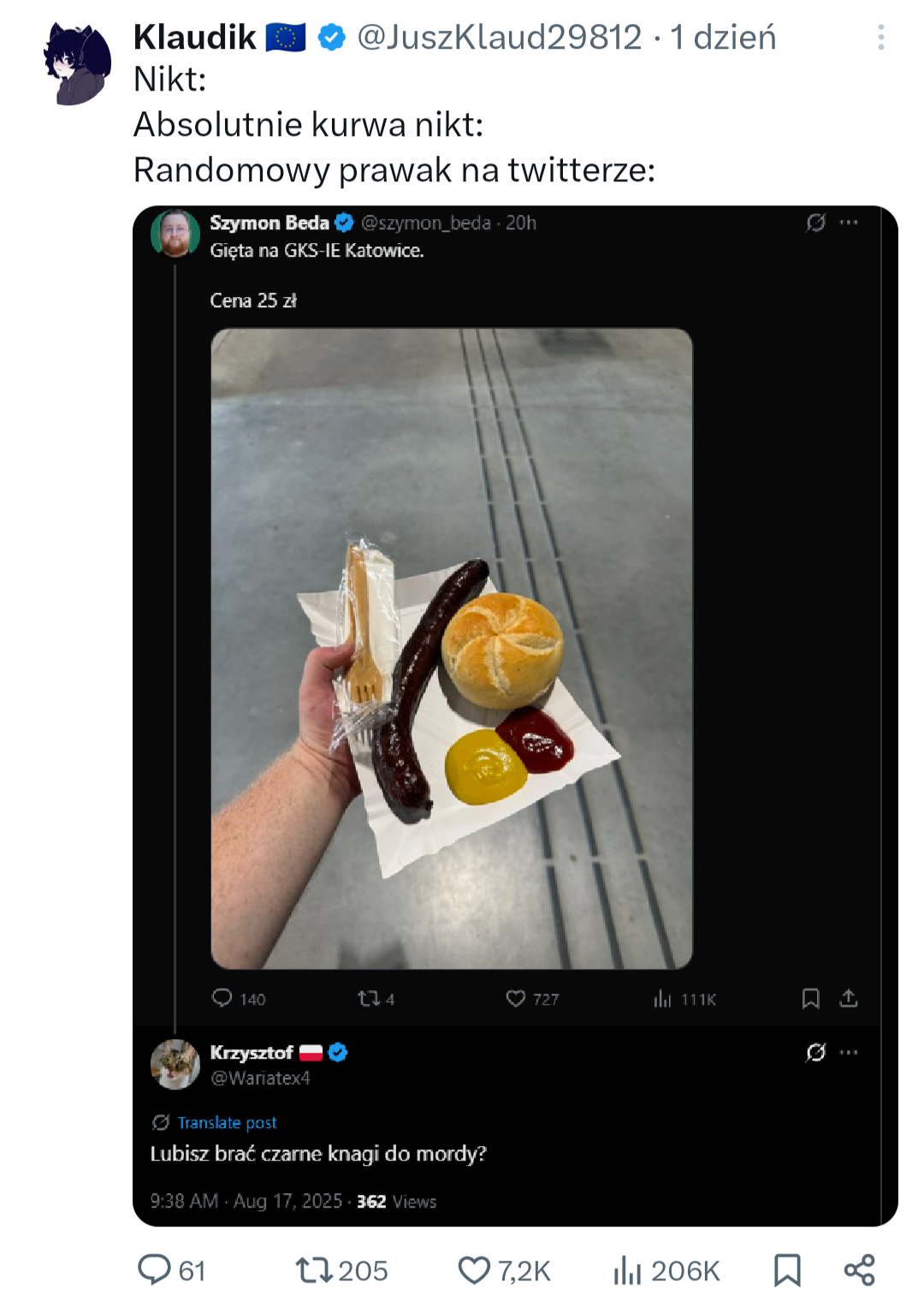Click the Grok icon on Szymon's tweet
The width and height of the screenshot is (924, 1307).
click(816, 223)
